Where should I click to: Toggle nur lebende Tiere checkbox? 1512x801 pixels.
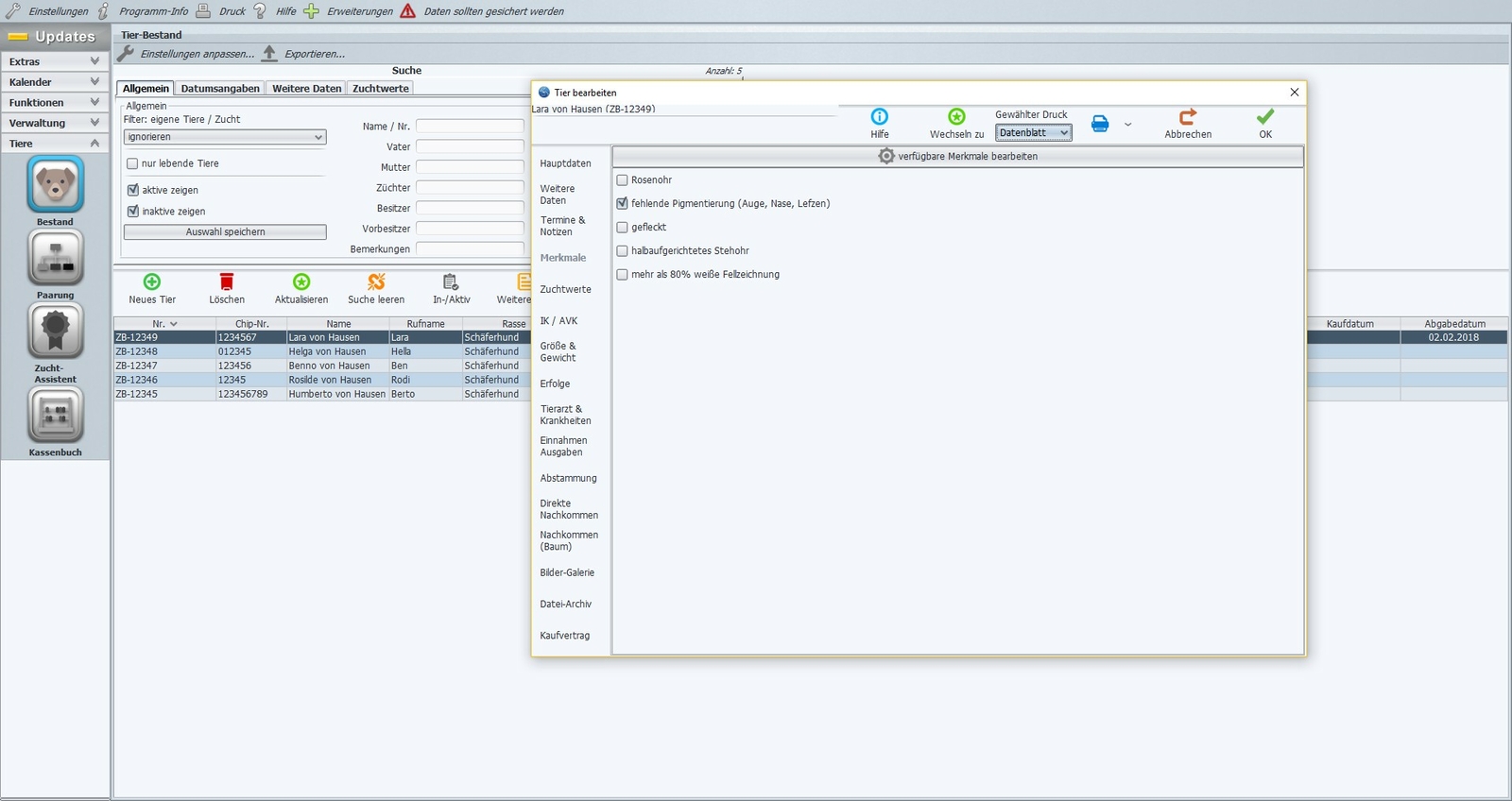click(132, 163)
